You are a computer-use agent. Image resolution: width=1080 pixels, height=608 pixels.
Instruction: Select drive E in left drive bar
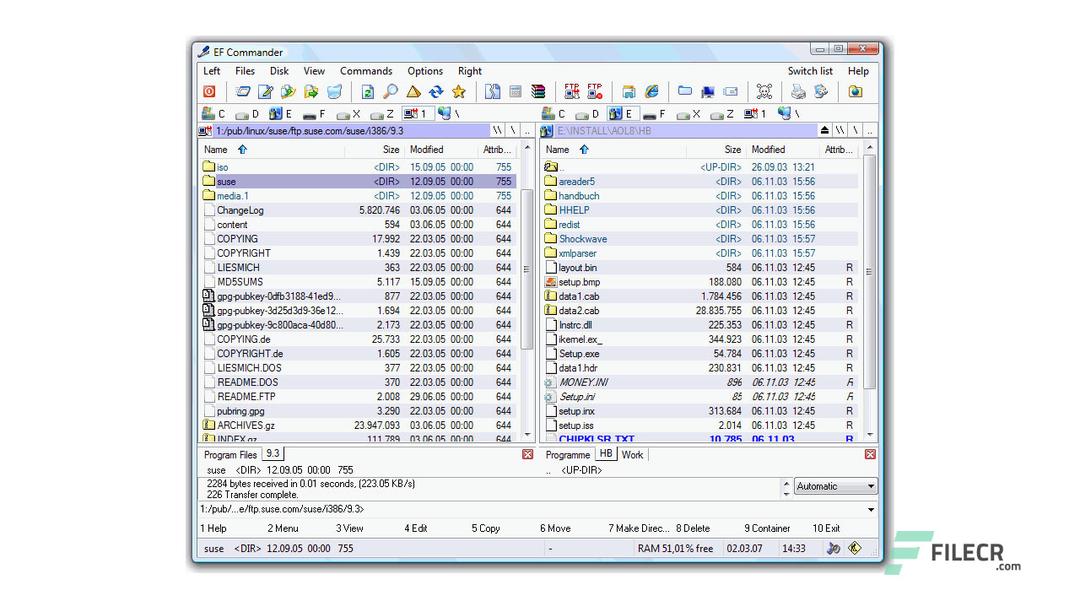point(282,114)
